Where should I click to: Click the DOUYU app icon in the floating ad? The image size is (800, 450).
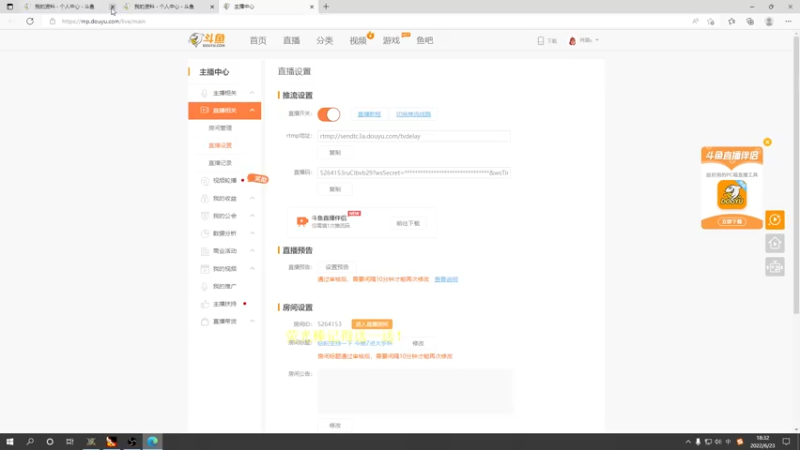(x=732, y=195)
